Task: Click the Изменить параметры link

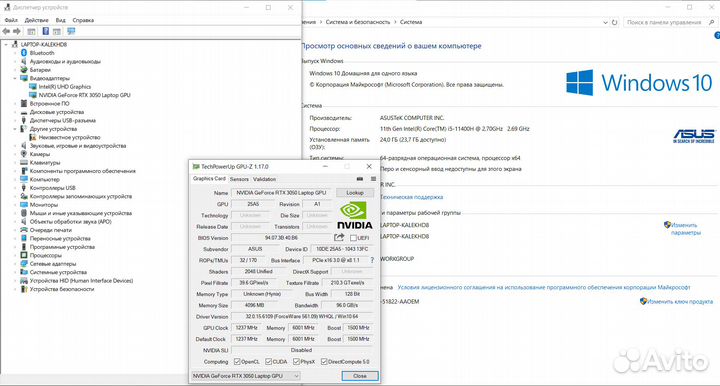Action: click(686, 229)
